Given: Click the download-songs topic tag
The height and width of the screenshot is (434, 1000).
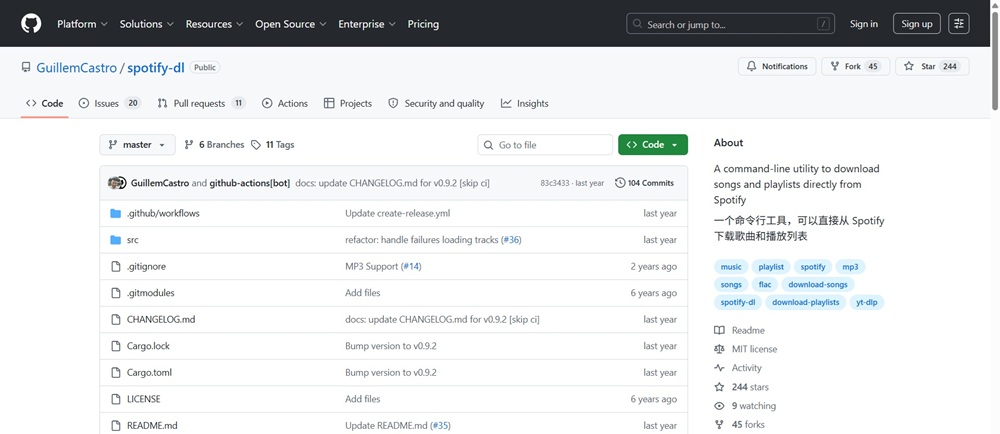Looking at the screenshot, I should tap(818, 285).
